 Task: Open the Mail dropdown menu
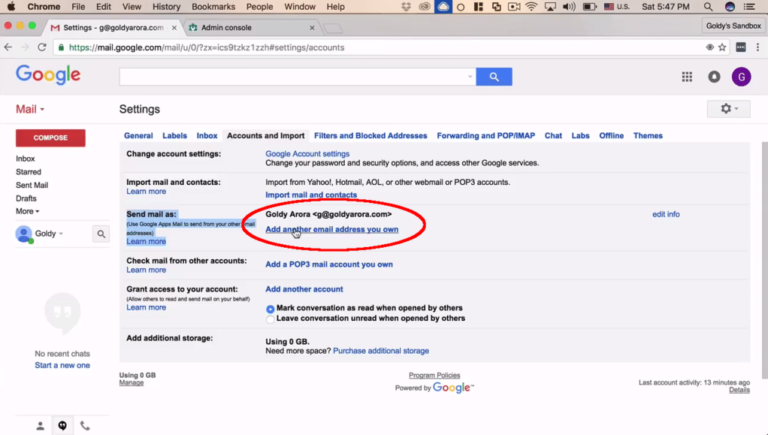click(30, 109)
